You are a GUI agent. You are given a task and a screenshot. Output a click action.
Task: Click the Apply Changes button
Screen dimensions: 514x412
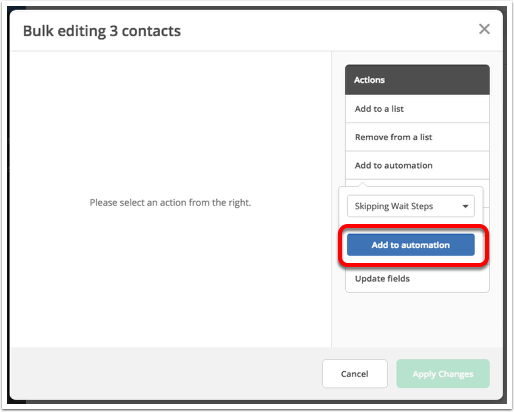click(x=443, y=374)
